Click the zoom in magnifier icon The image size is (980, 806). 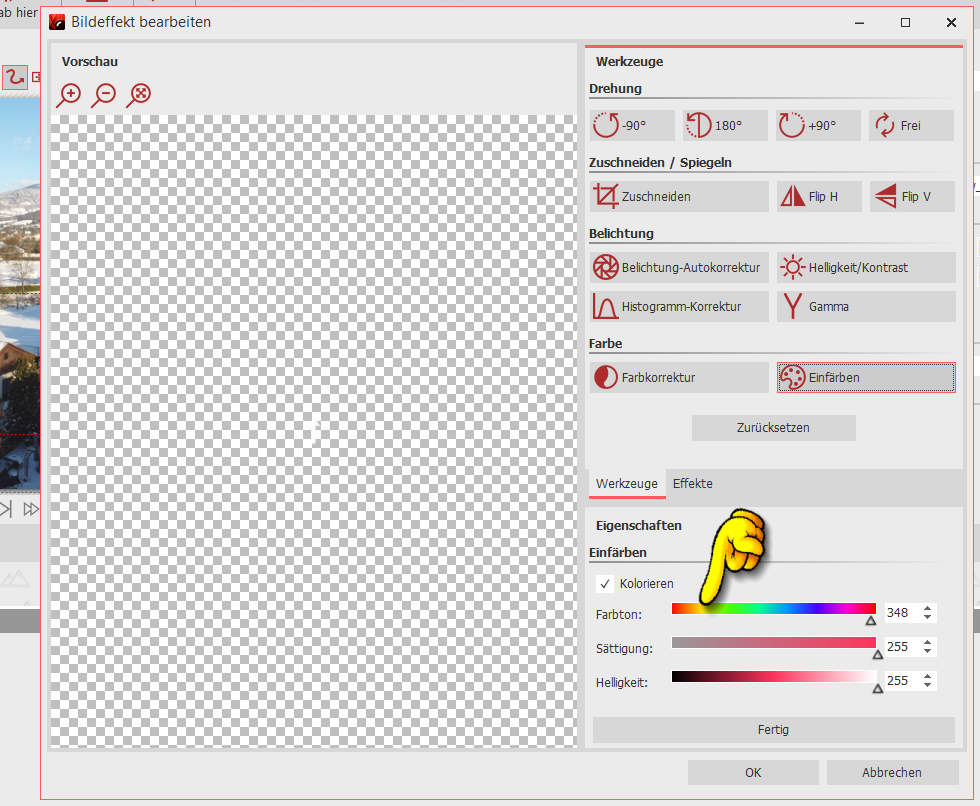point(69,95)
